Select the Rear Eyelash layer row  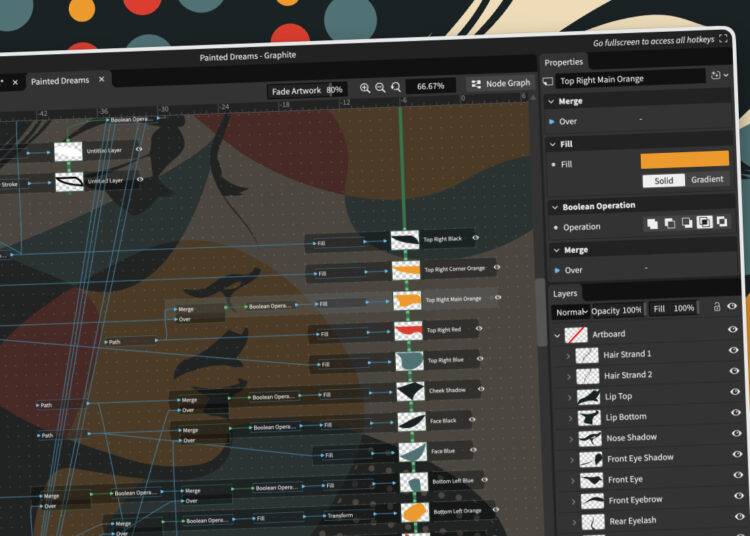652,521
